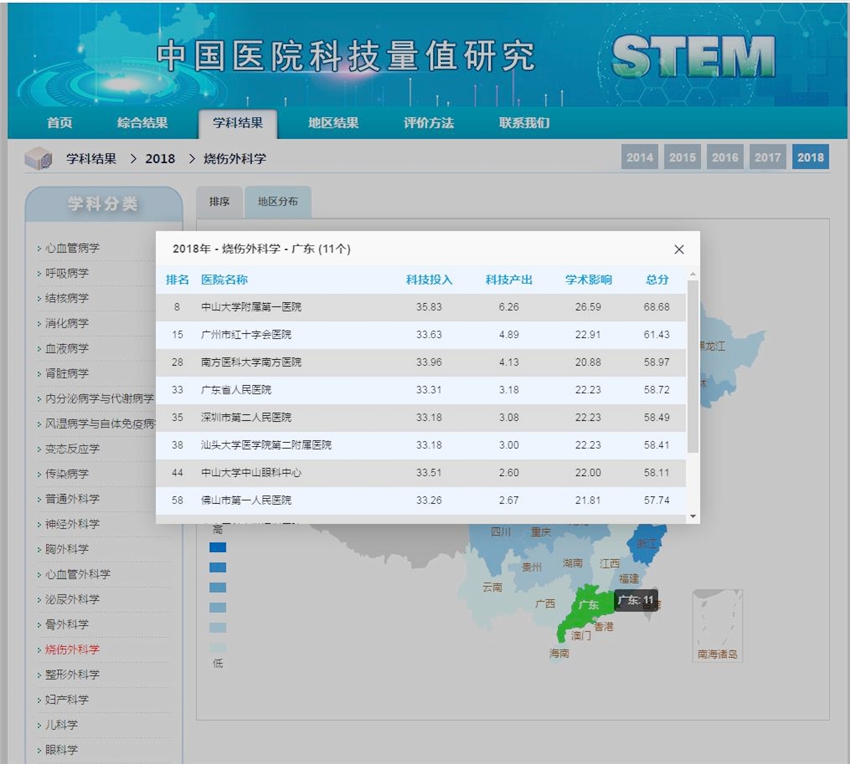850x764 pixels.
Task: Click the darkest blue legend swatch
Action: [218, 548]
